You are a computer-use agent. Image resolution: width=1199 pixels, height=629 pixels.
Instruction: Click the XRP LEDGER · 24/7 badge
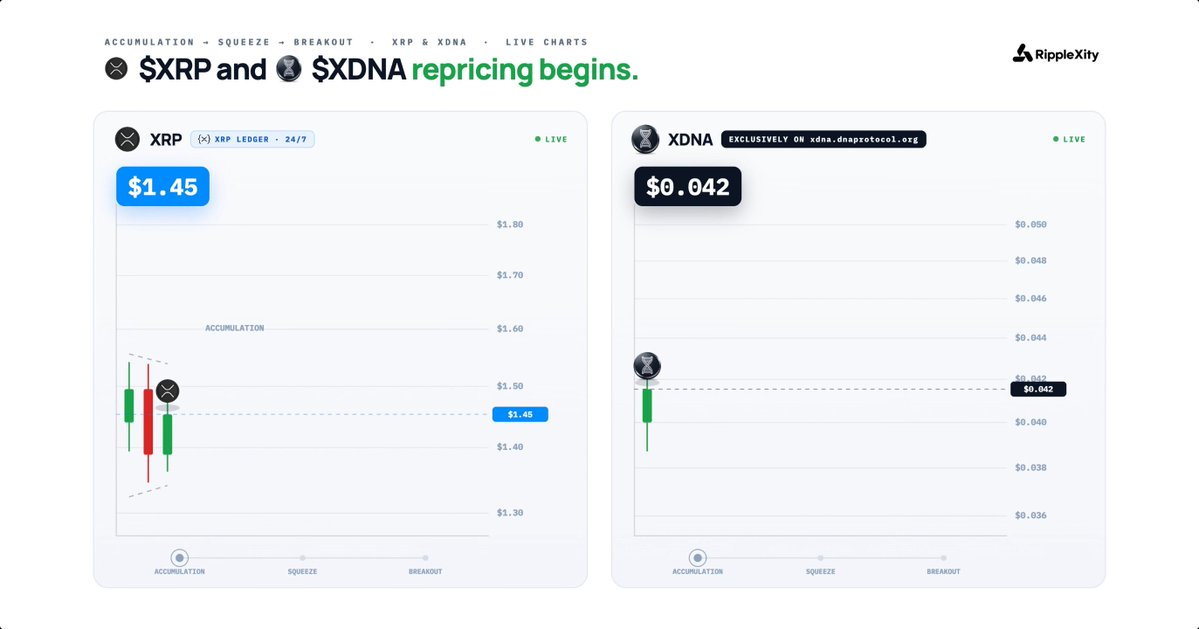pos(252,139)
